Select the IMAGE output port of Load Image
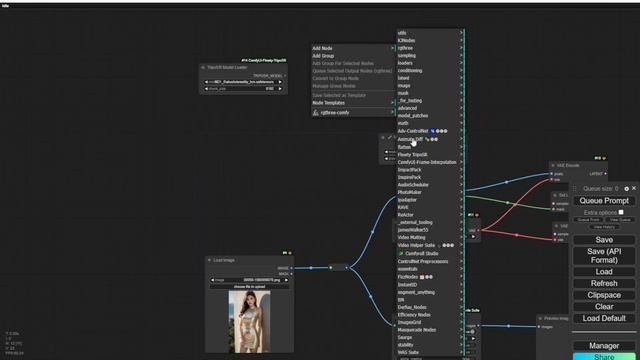Screen dimensions: 640x360 click(291, 268)
